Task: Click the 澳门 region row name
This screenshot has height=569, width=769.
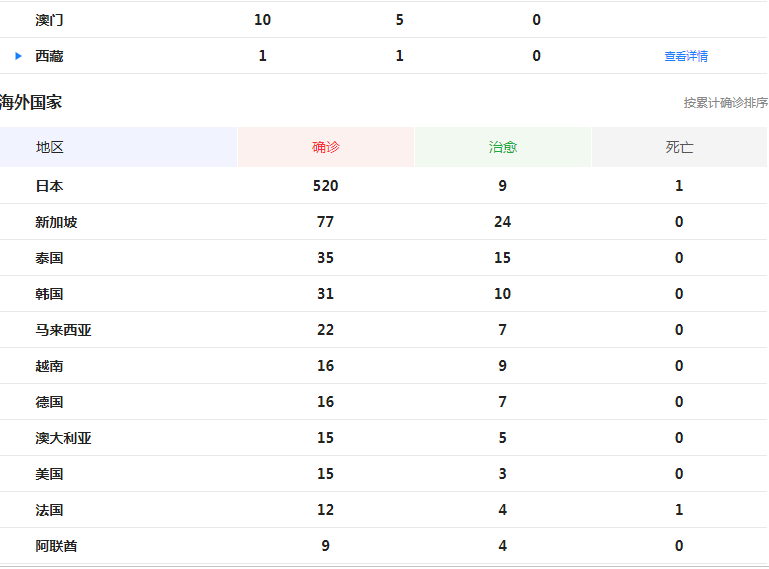Action: tap(50, 20)
